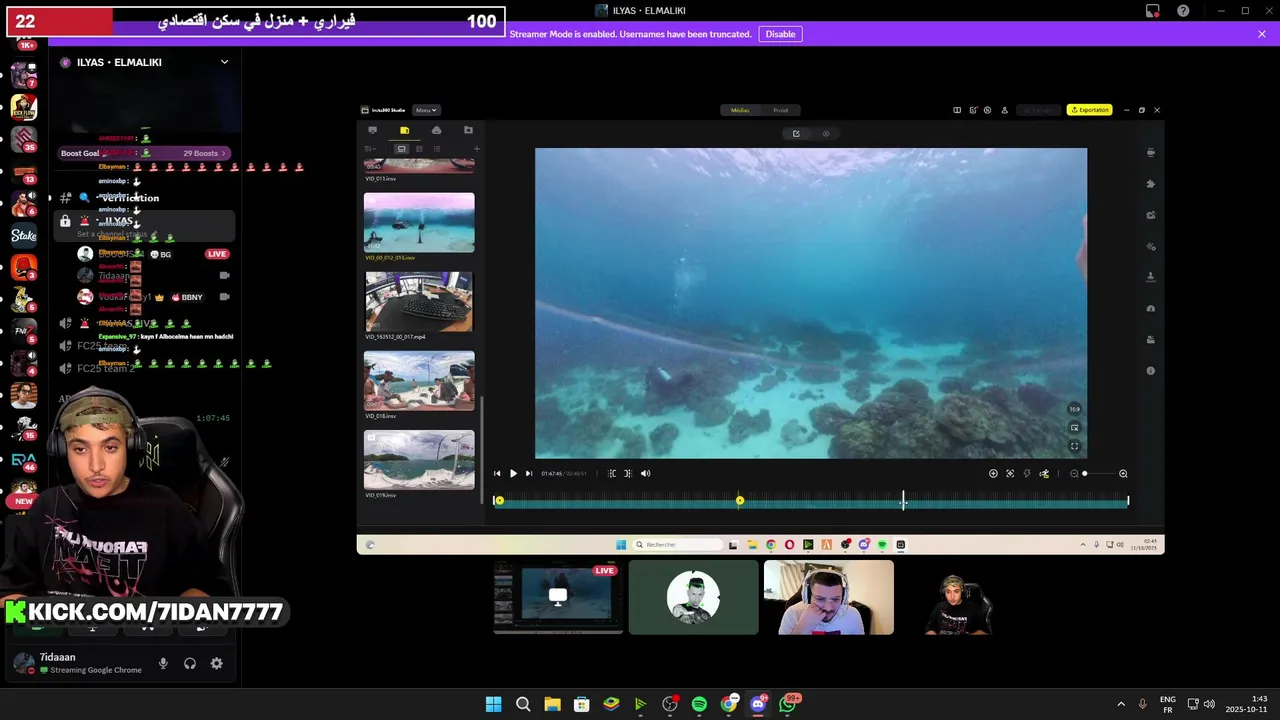
Task: Open Discord help question mark icon
Action: (1184, 11)
